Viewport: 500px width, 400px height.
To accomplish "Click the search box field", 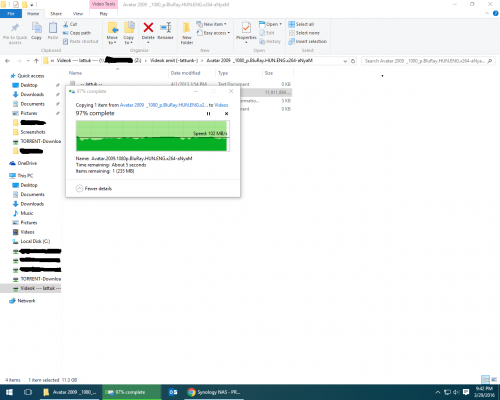I will click(428, 61).
